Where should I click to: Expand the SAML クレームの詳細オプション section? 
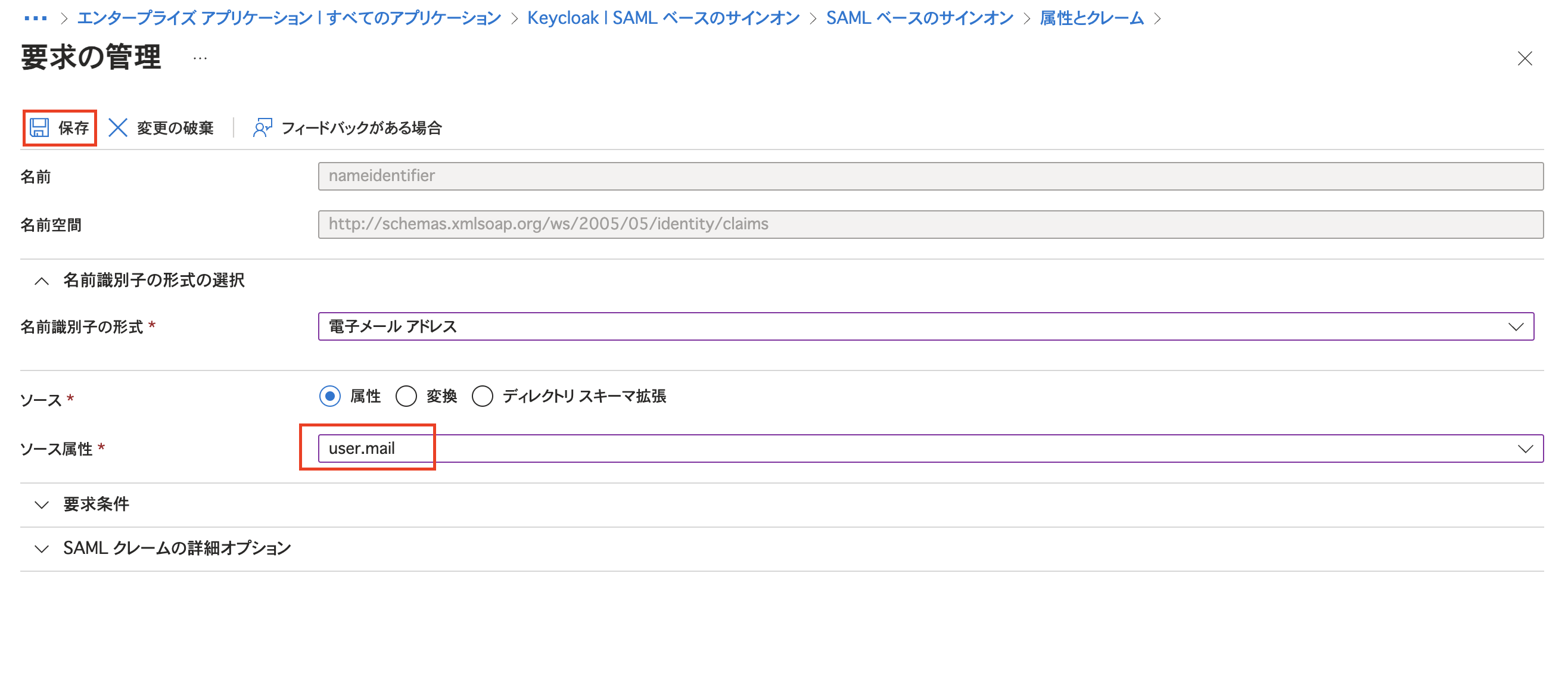pos(41,549)
